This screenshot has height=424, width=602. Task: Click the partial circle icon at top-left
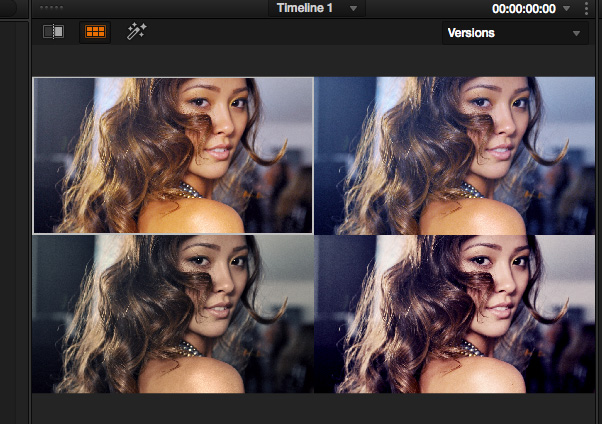pyautogui.click(x=8, y=8)
